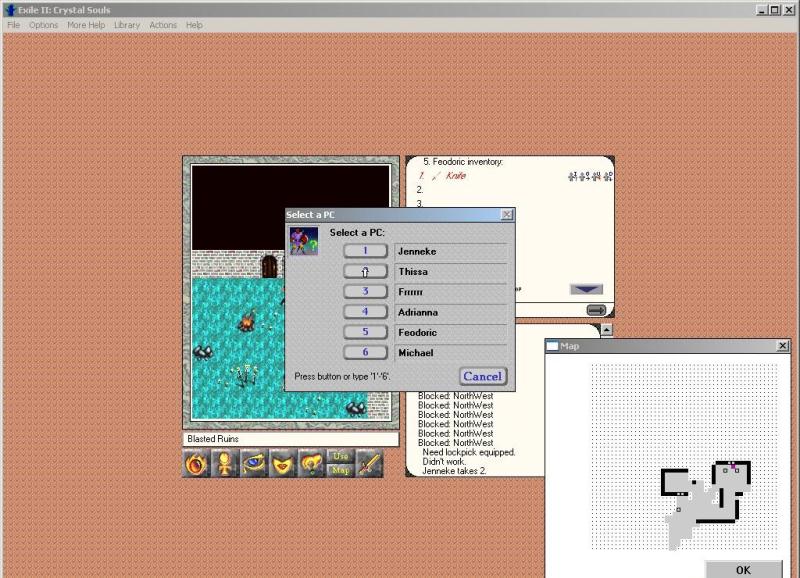Open the Actions menu

coord(163,25)
